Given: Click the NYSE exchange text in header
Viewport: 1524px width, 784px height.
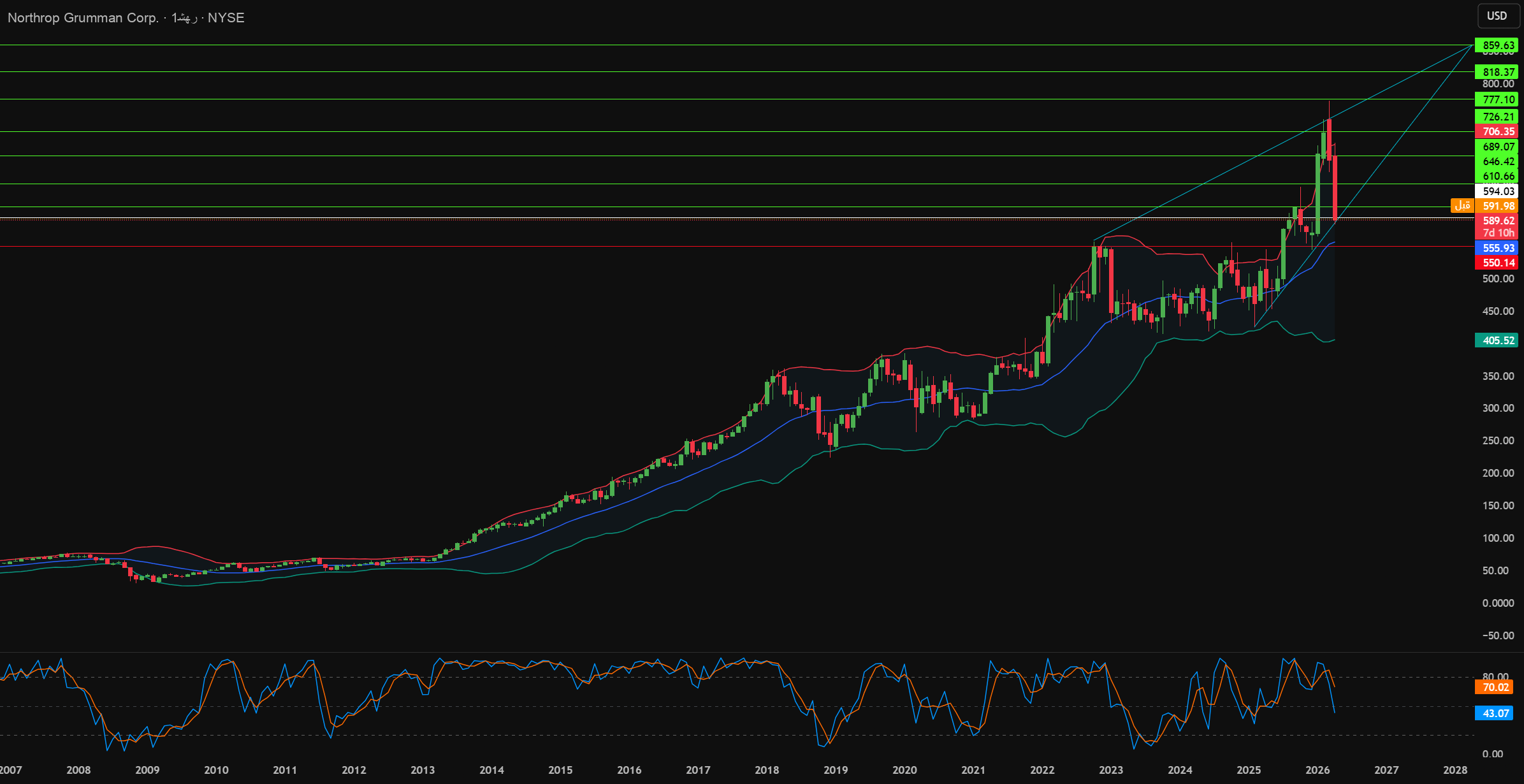Looking at the screenshot, I should point(226,18).
